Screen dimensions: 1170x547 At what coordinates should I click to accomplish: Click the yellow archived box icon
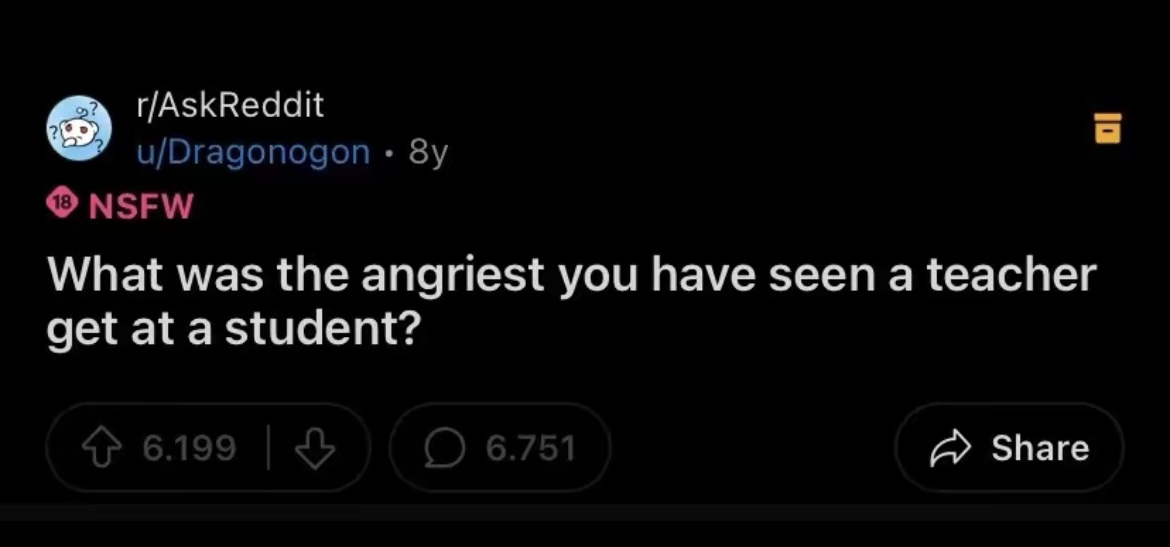pos(1108,128)
